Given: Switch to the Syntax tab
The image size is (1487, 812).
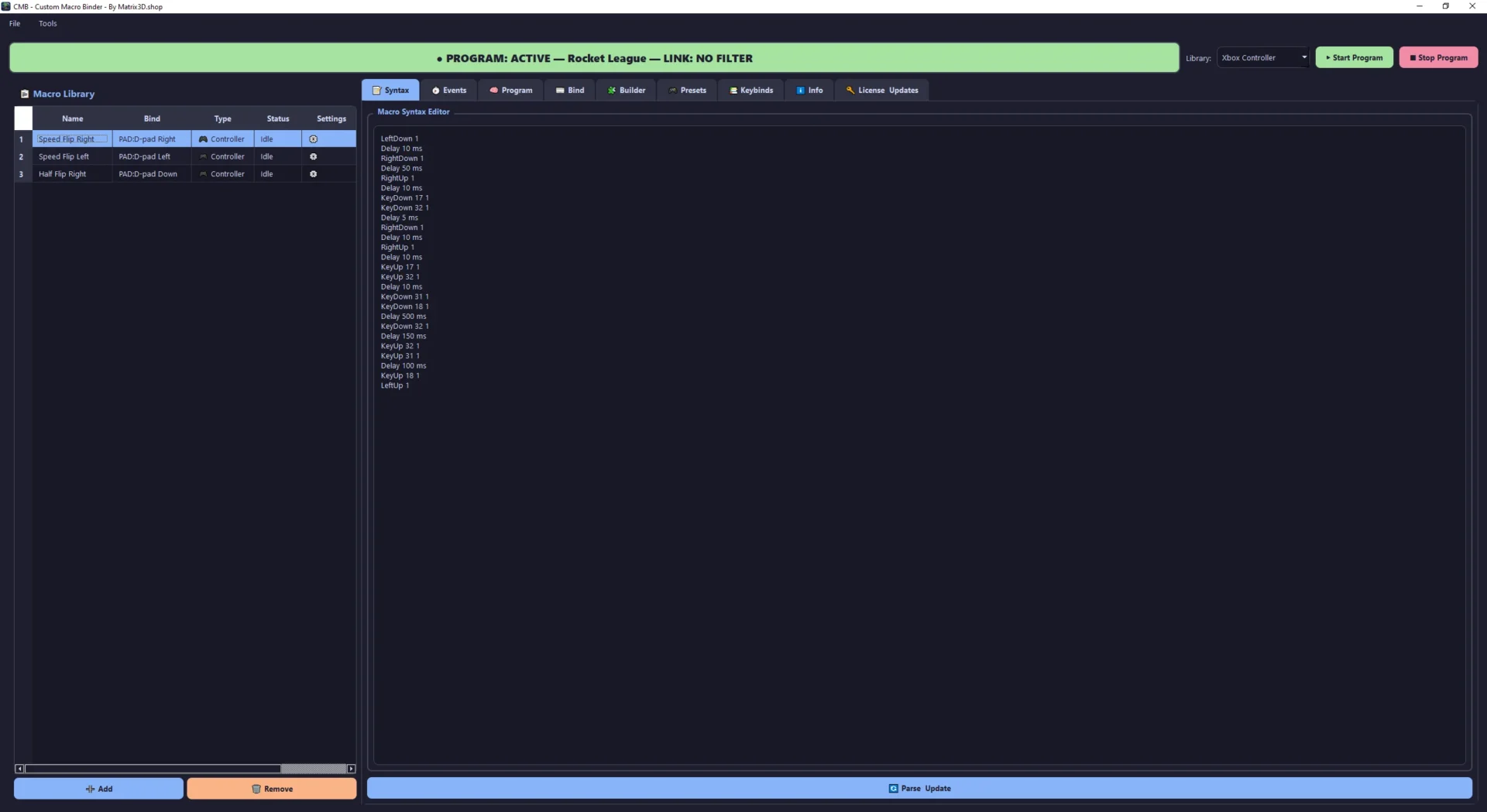Looking at the screenshot, I should click(x=390, y=90).
